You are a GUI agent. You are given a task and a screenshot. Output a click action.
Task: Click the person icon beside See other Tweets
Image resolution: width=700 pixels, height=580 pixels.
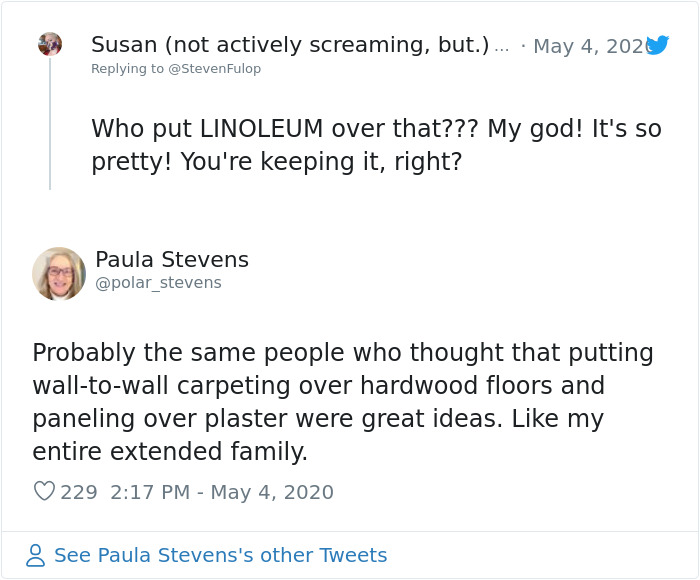pyautogui.click(x=36, y=556)
